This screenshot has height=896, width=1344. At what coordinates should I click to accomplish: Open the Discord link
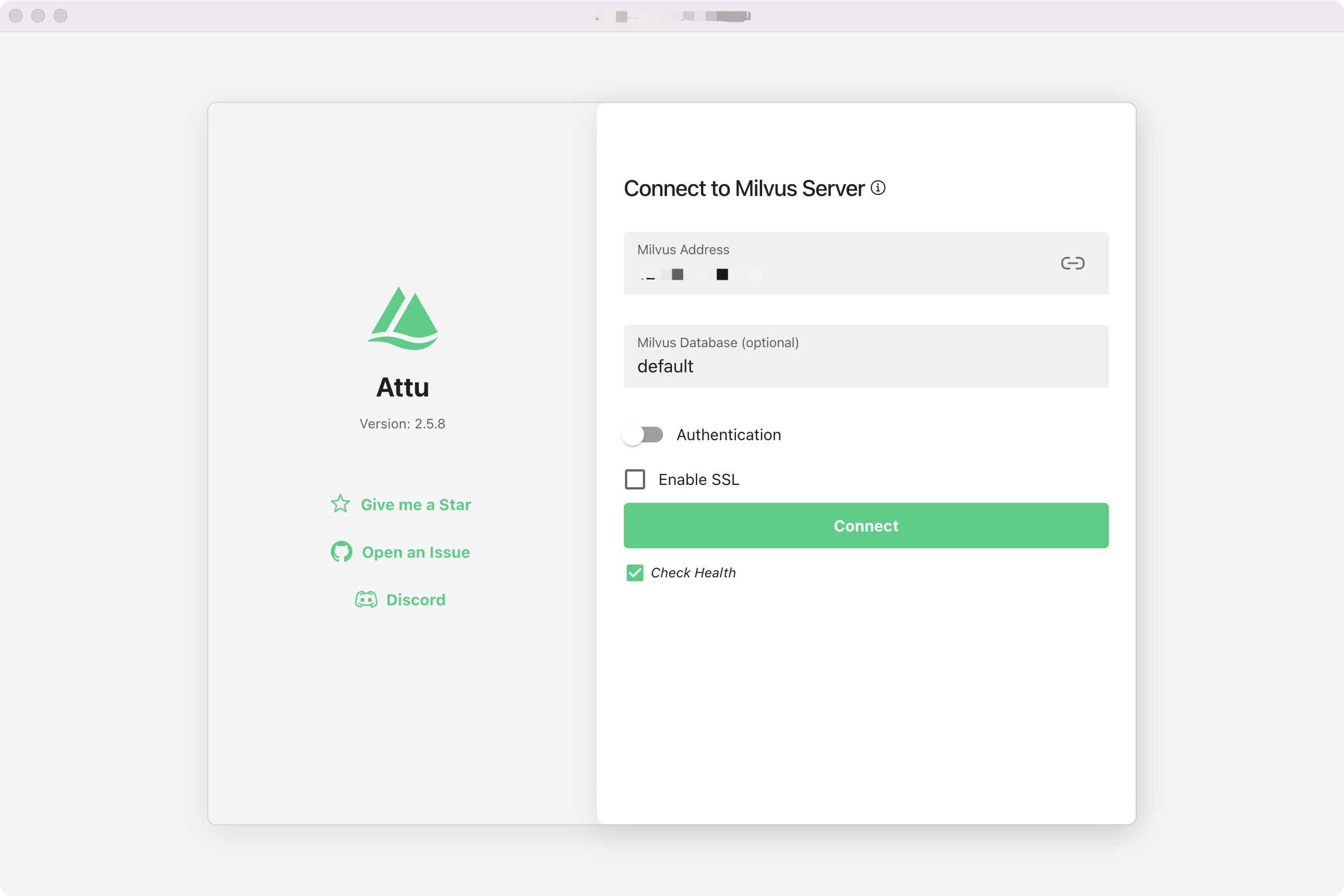(416, 600)
